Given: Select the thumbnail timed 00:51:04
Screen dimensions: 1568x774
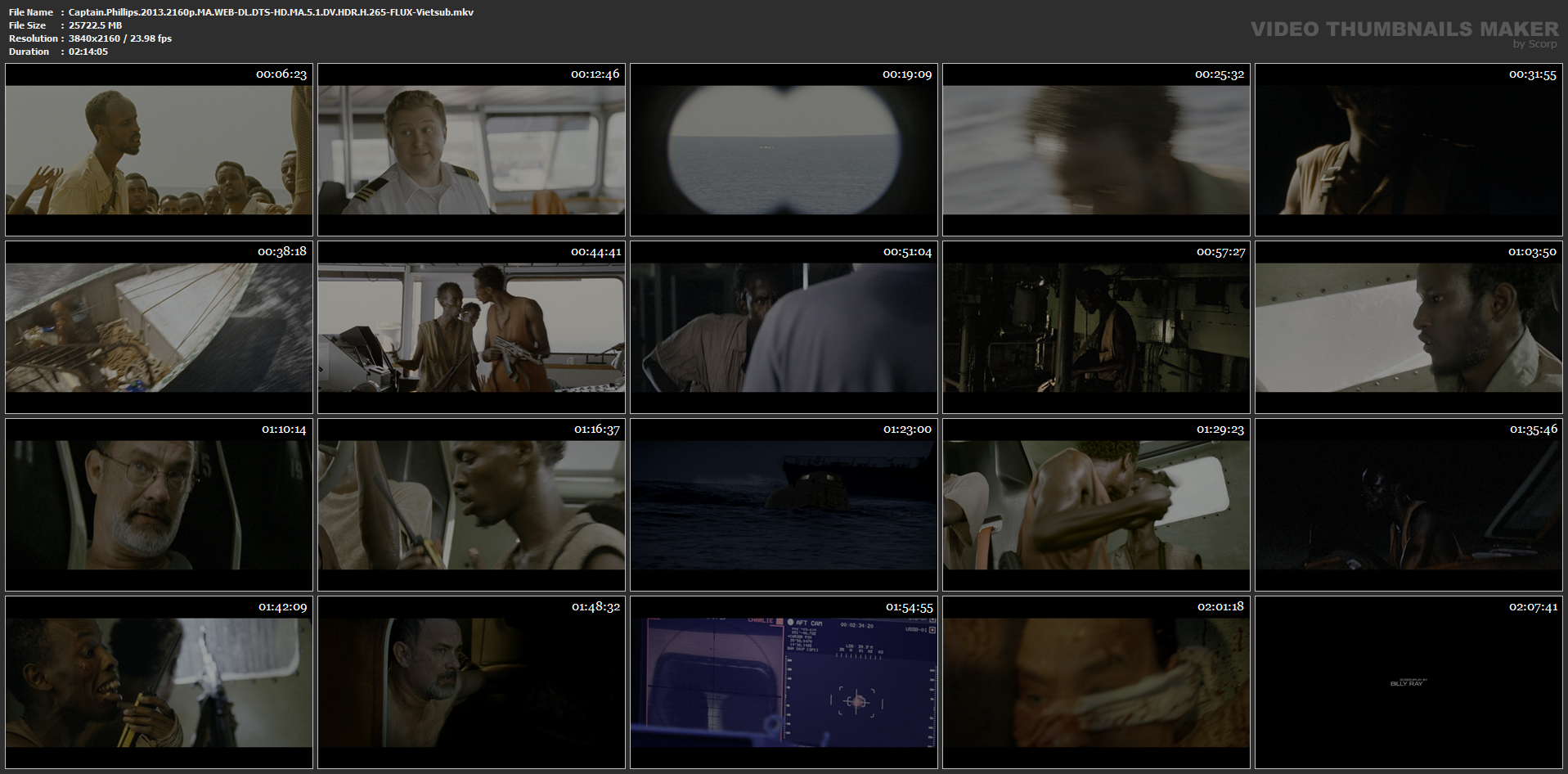Looking at the screenshot, I should tap(784, 327).
